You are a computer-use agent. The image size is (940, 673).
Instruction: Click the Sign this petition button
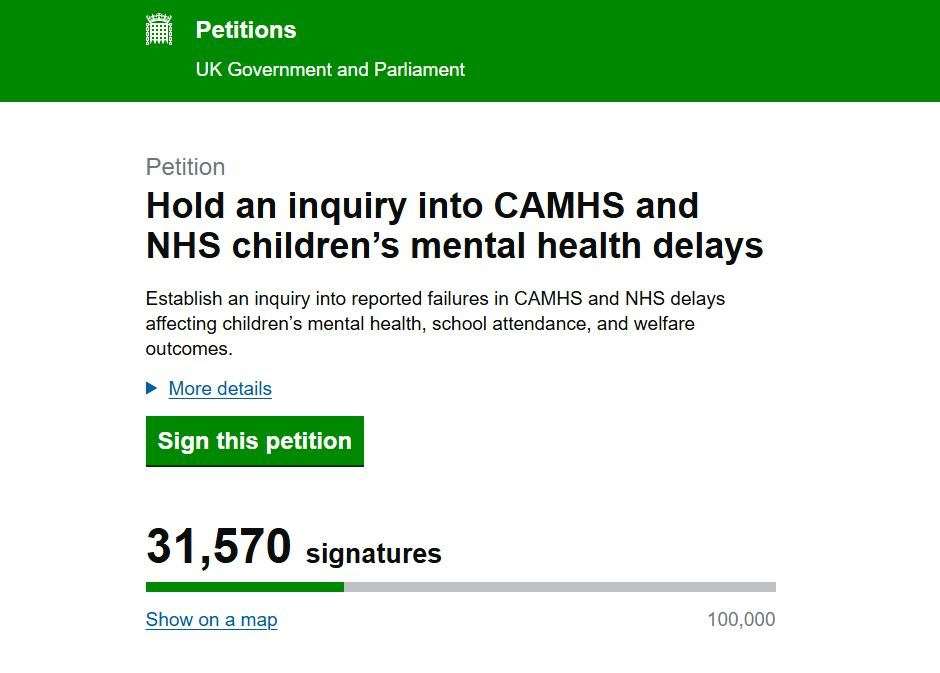coord(254,440)
